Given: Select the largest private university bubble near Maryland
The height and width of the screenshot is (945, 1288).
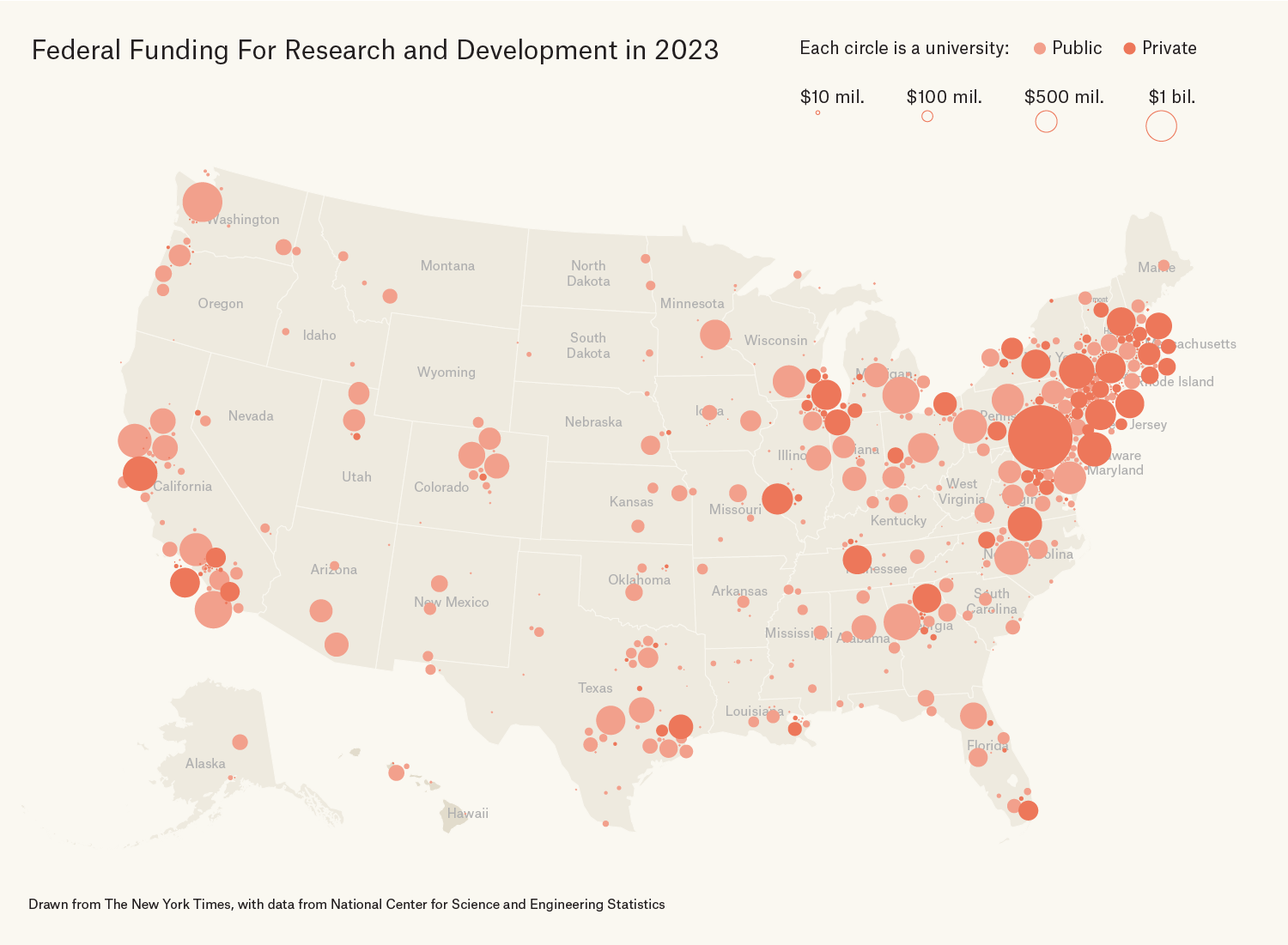Looking at the screenshot, I should click(x=1040, y=437).
